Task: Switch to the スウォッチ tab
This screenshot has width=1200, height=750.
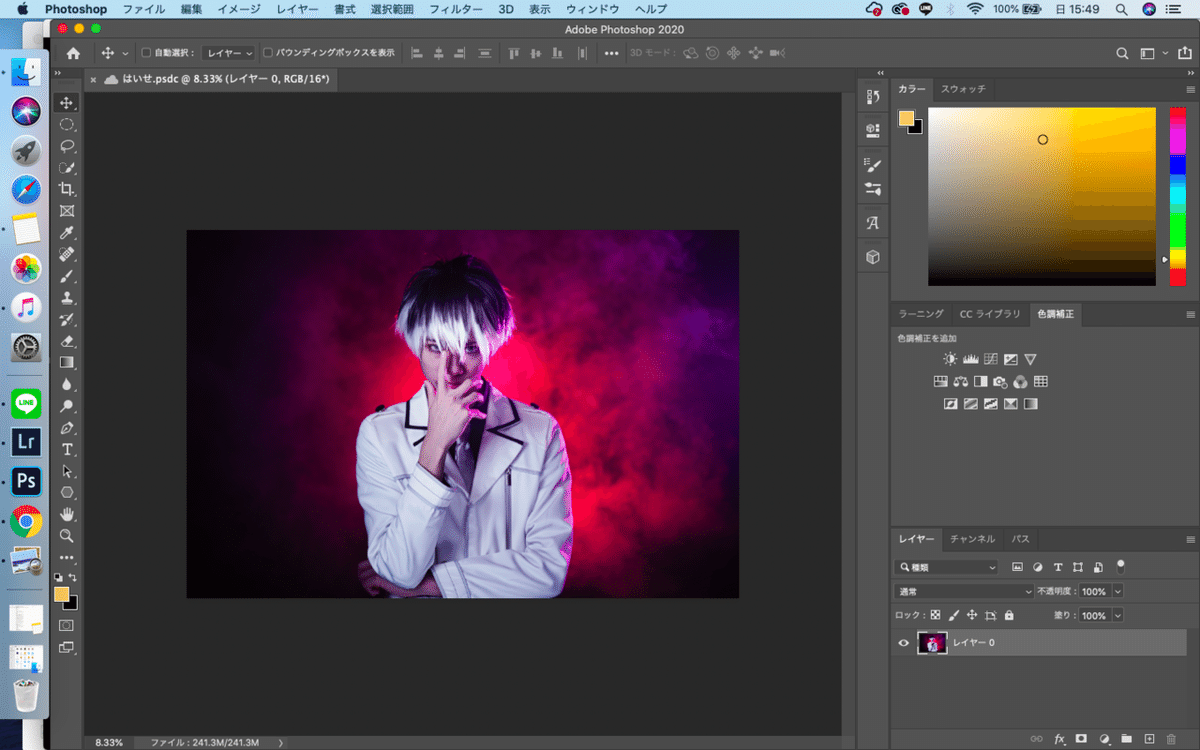Action: 963,89
